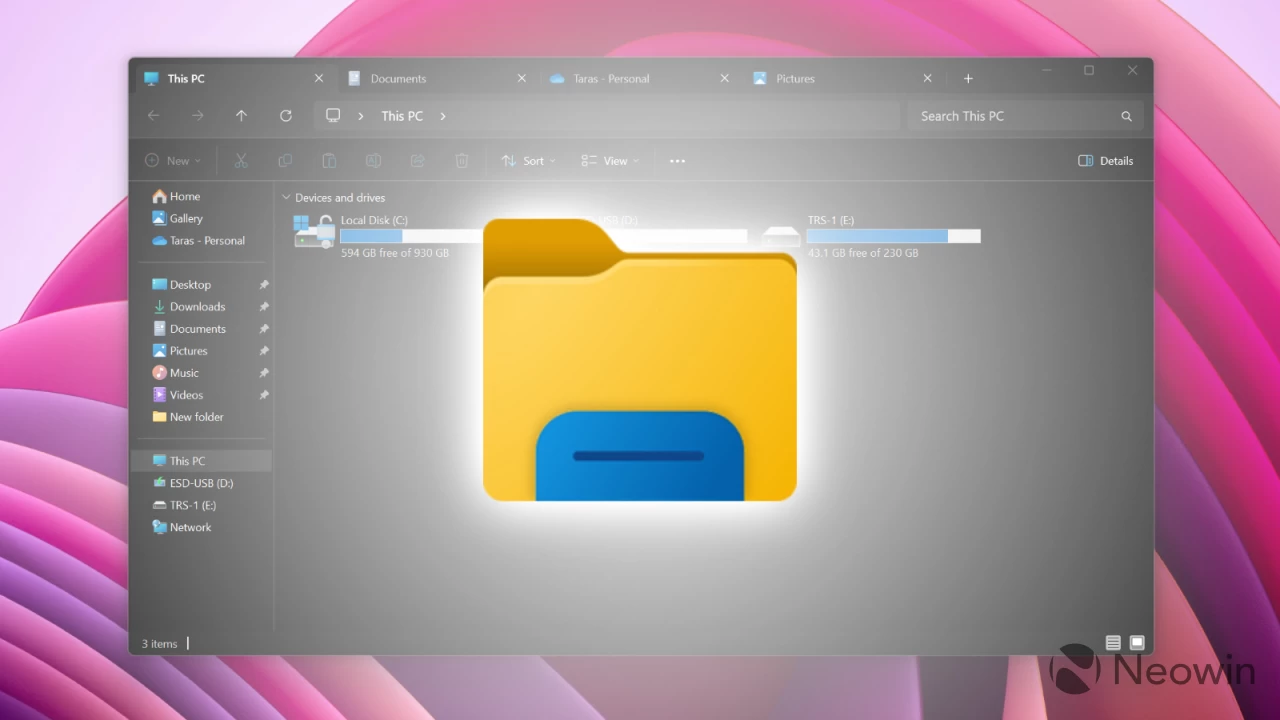Select the Cut icon on the toolbar
Viewport: 1280px width, 720px height.
(x=240, y=160)
